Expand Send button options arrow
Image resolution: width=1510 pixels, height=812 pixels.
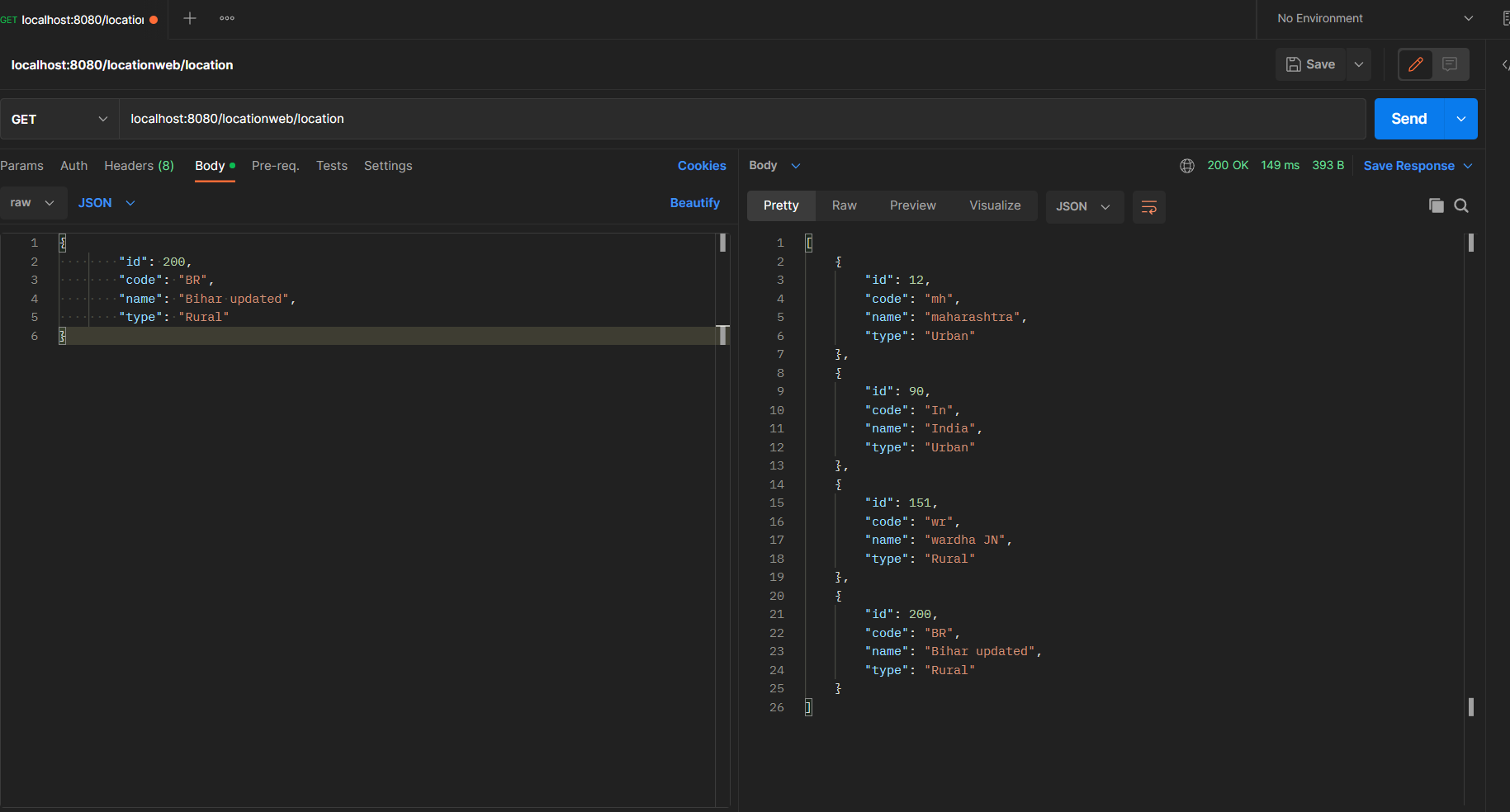(1460, 119)
